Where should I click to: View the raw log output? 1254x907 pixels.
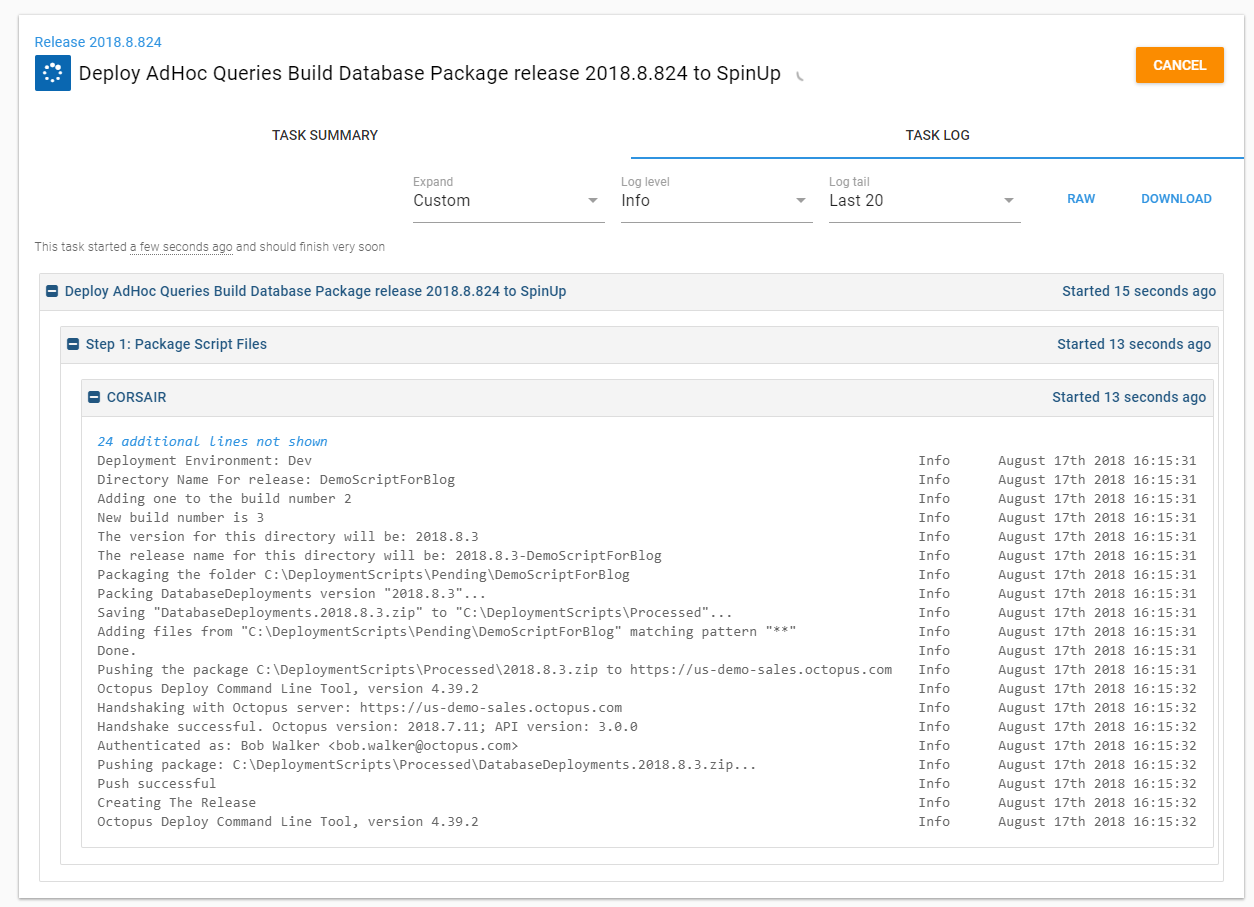point(1081,199)
